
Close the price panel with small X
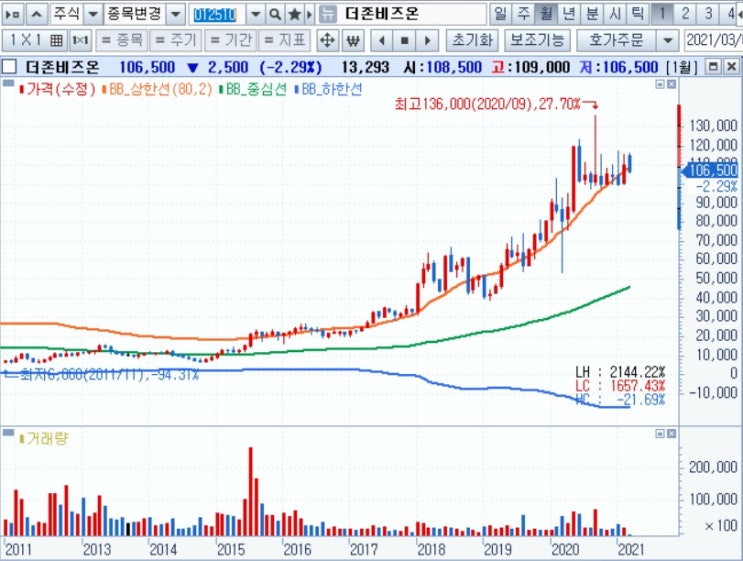[x=671, y=84]
